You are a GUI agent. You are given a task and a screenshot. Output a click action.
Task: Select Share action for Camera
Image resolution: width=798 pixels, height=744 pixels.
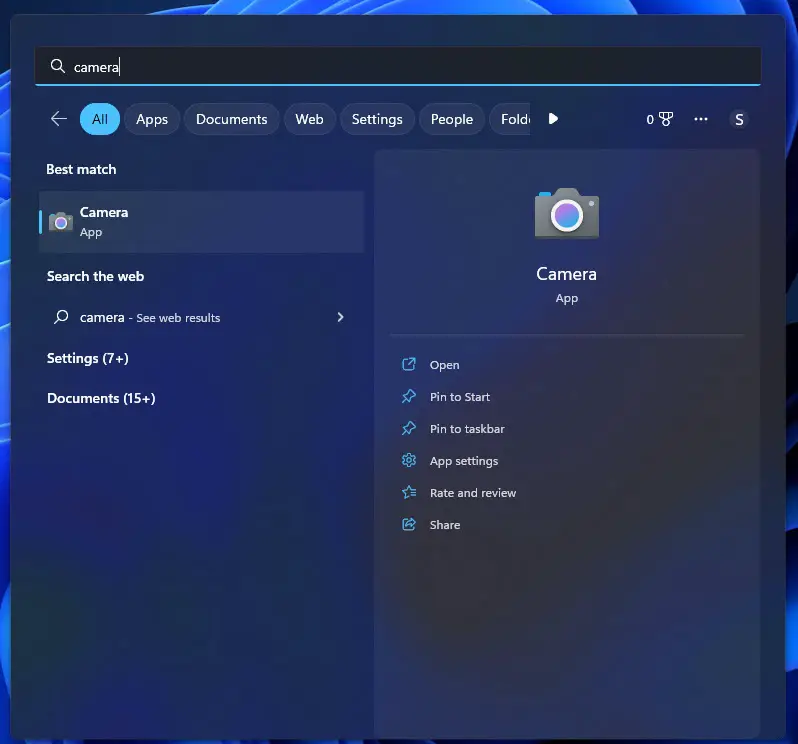[x=445, y=525]
